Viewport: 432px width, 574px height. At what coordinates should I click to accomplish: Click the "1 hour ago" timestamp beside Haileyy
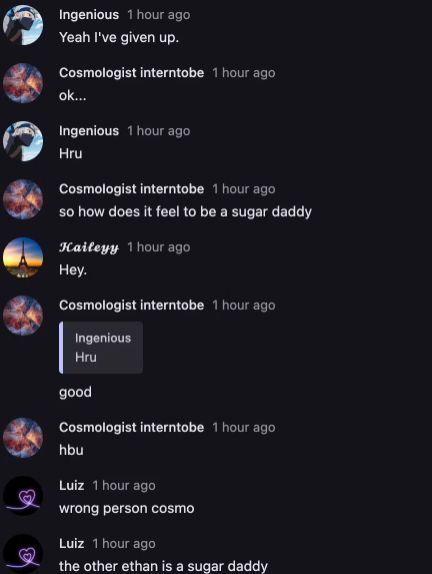pyautogui.click(x=159, y=247)
